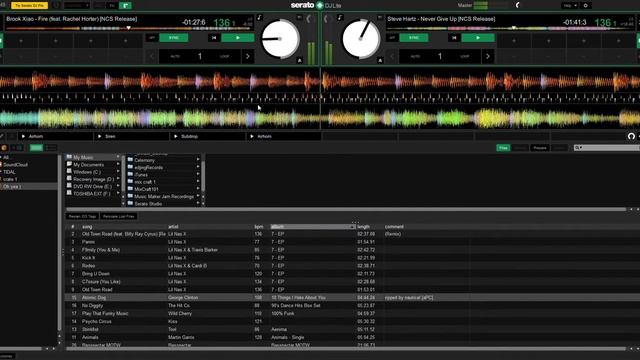Open the Files panel tab

pos(503,148)
